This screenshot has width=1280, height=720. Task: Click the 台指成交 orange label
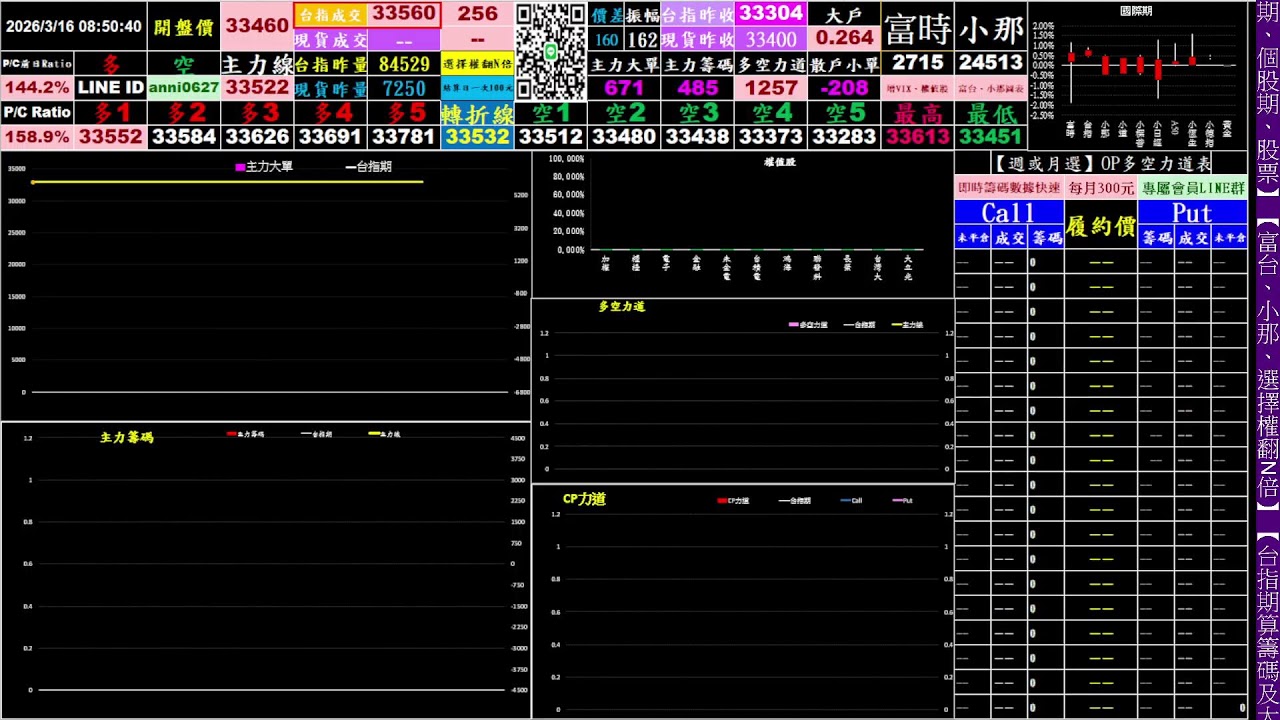pos(331,14)
